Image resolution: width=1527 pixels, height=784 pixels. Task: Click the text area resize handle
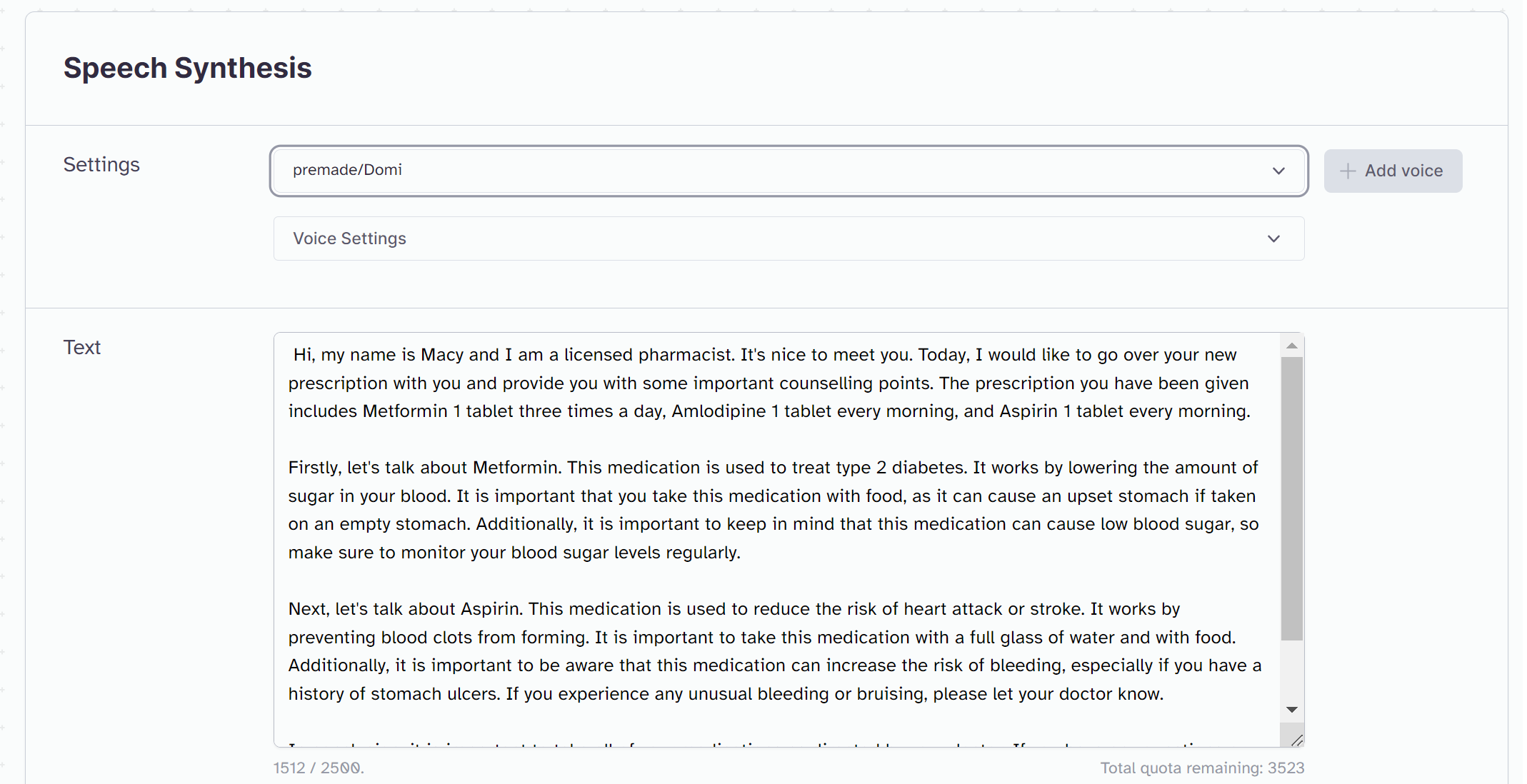1297,740
